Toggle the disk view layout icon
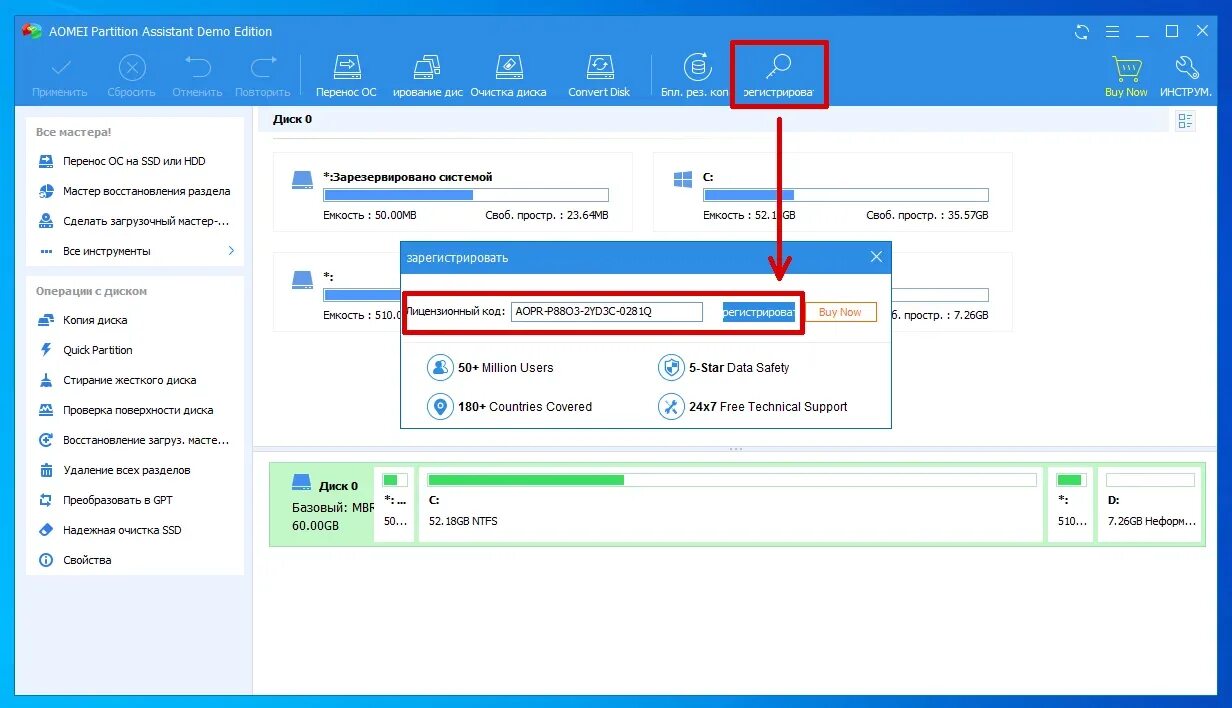 tap(1186, 121)
